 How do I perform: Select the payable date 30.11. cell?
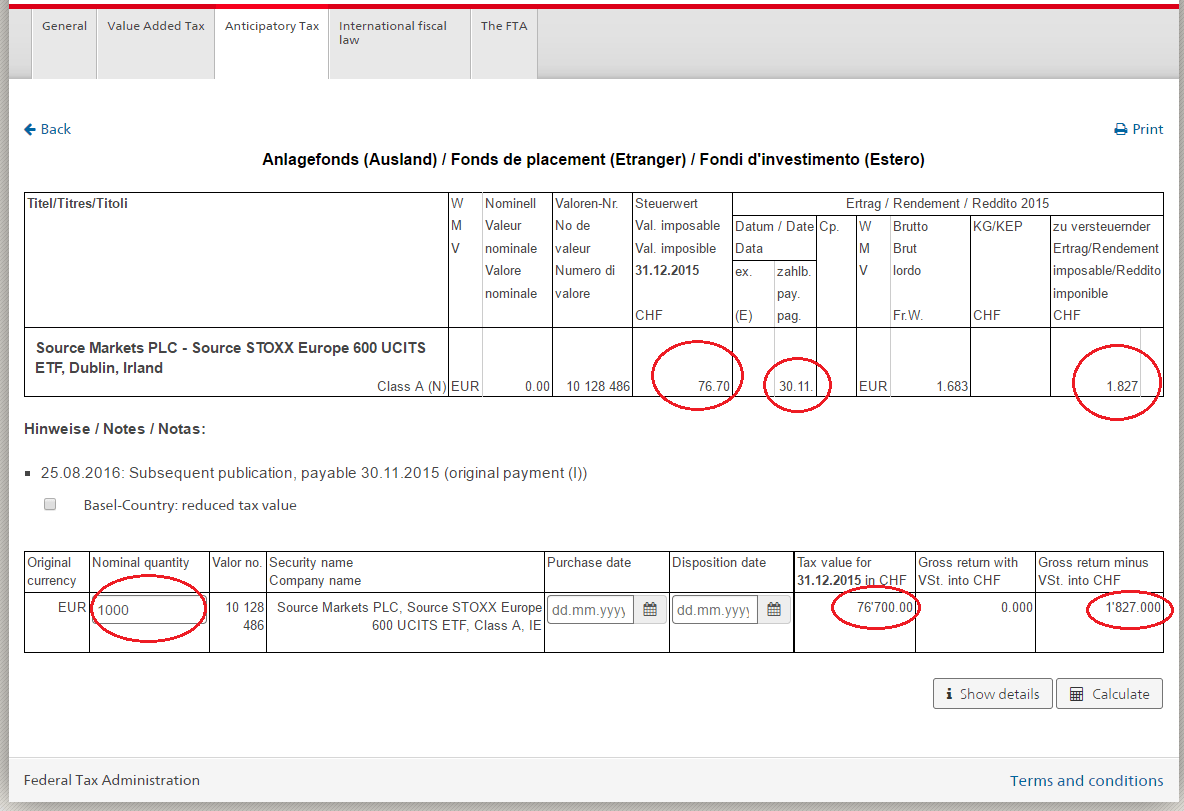click(795, 386)
